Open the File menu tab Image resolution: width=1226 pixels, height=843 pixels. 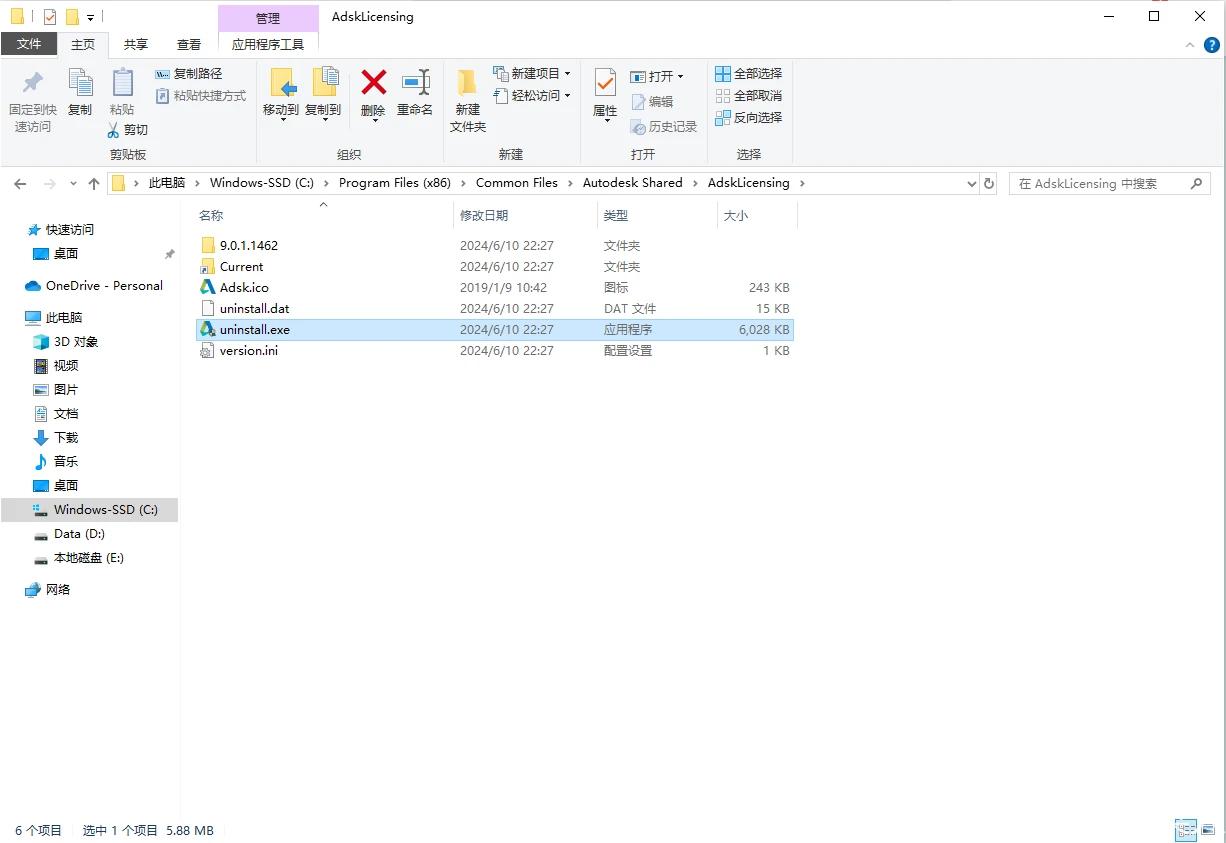coord(29,45)
